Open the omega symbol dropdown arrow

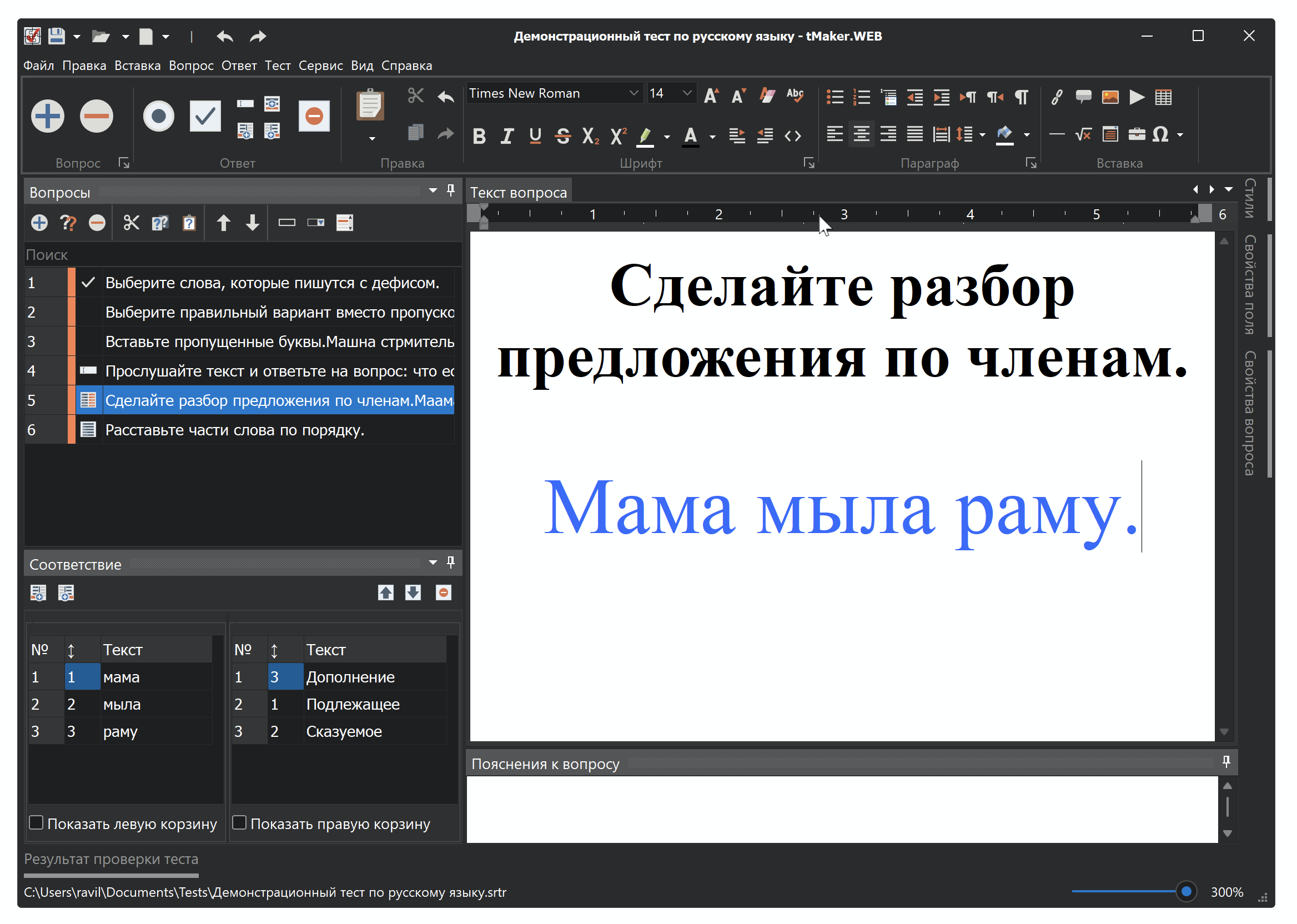(x=1180, y=135)
